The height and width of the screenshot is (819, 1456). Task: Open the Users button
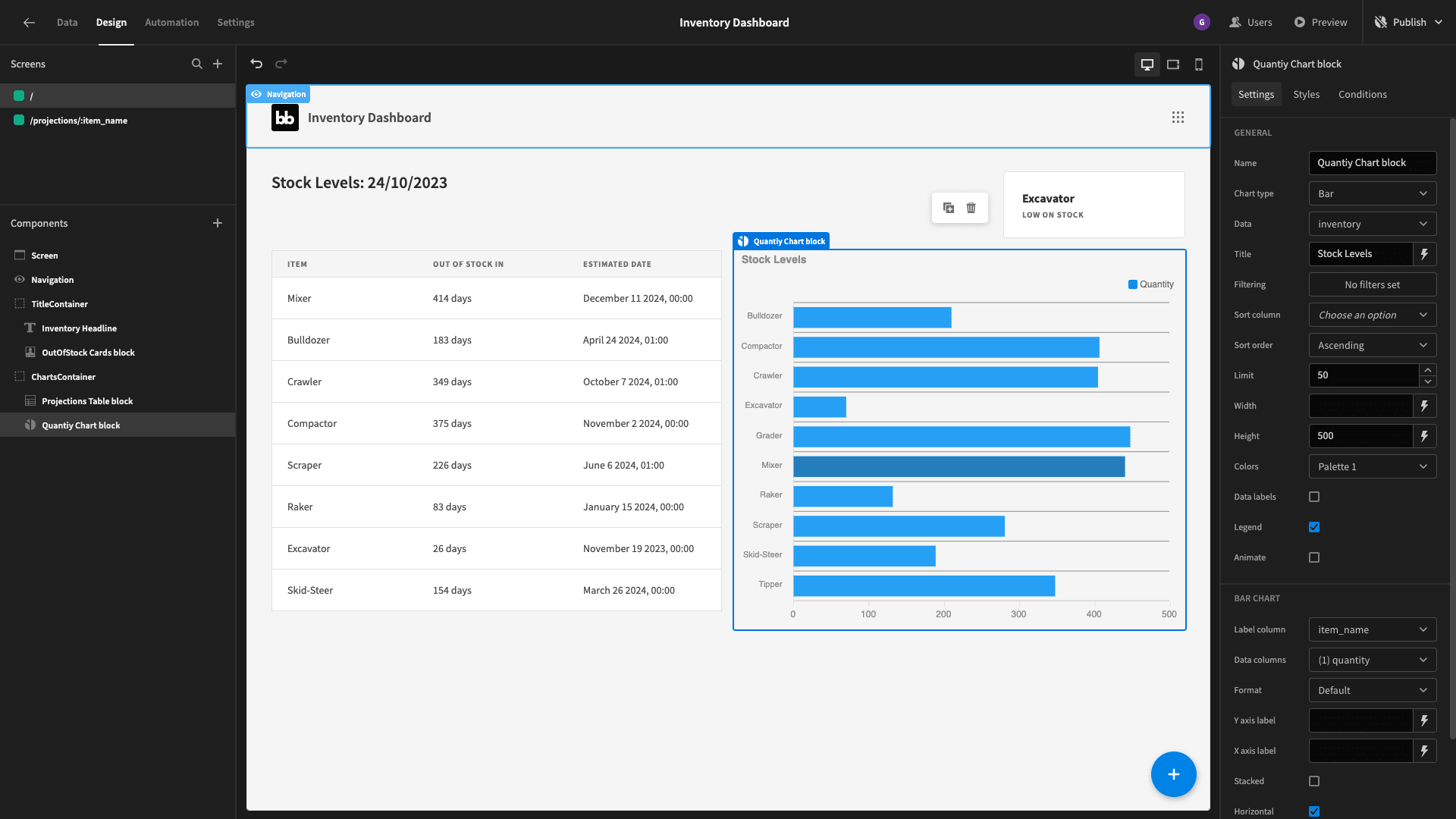pyautogui.click(x=1251, y=23)
